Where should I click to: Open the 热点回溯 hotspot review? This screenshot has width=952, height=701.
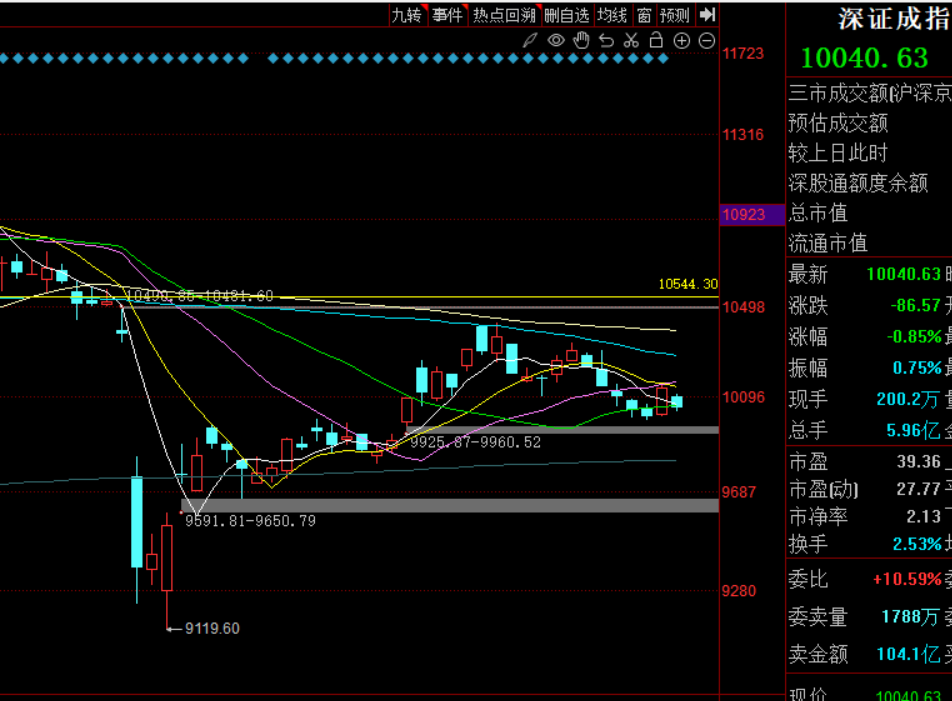tap(504, 15)
